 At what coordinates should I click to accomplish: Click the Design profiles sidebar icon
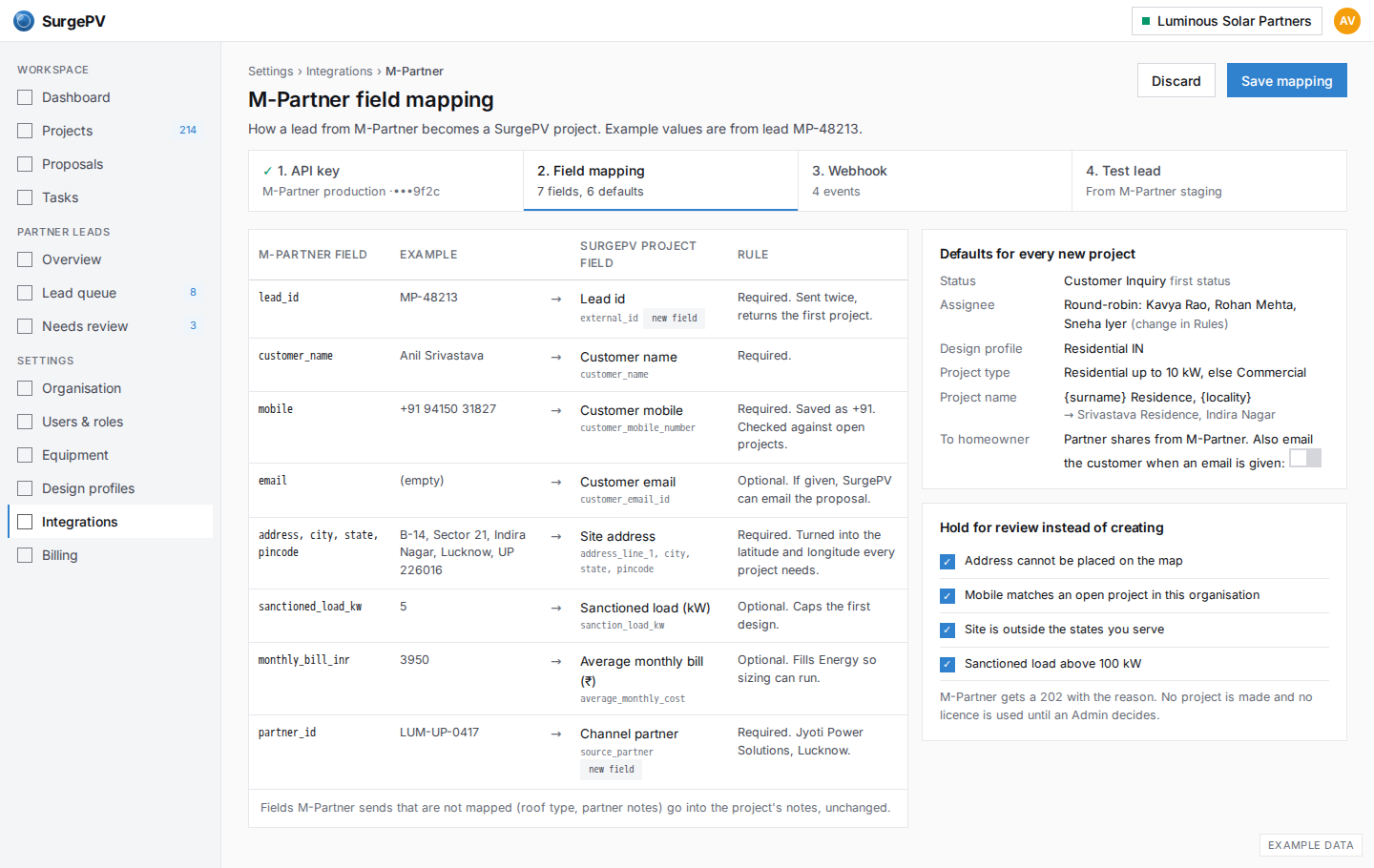[x=25, y=488]
